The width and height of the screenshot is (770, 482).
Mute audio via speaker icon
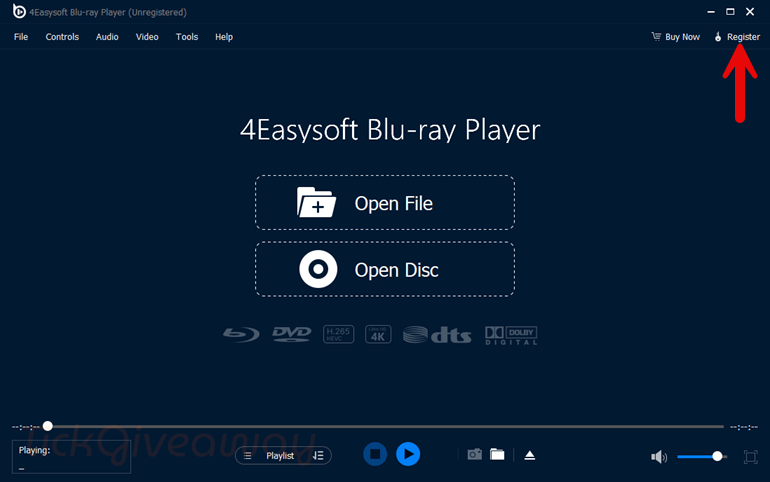tap(659, 457)
